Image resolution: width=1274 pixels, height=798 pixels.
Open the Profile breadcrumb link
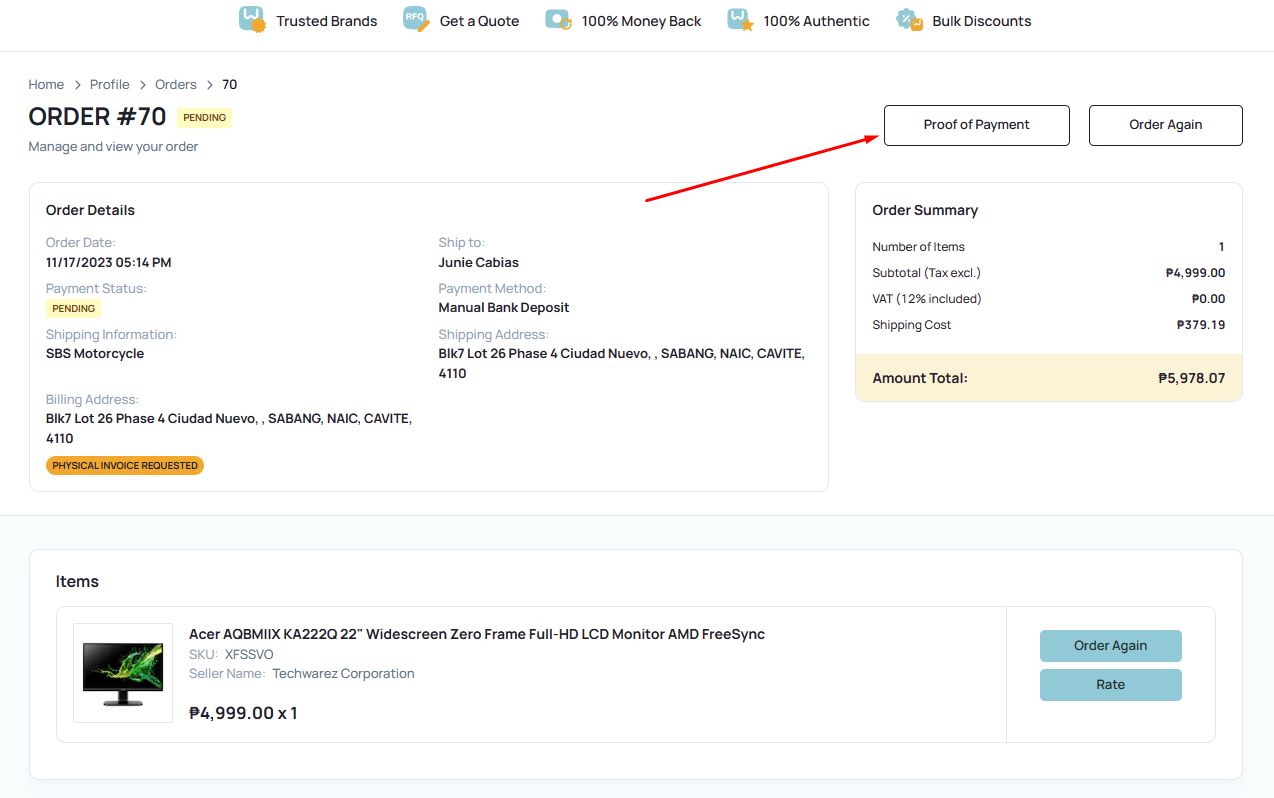click(110, 85)
